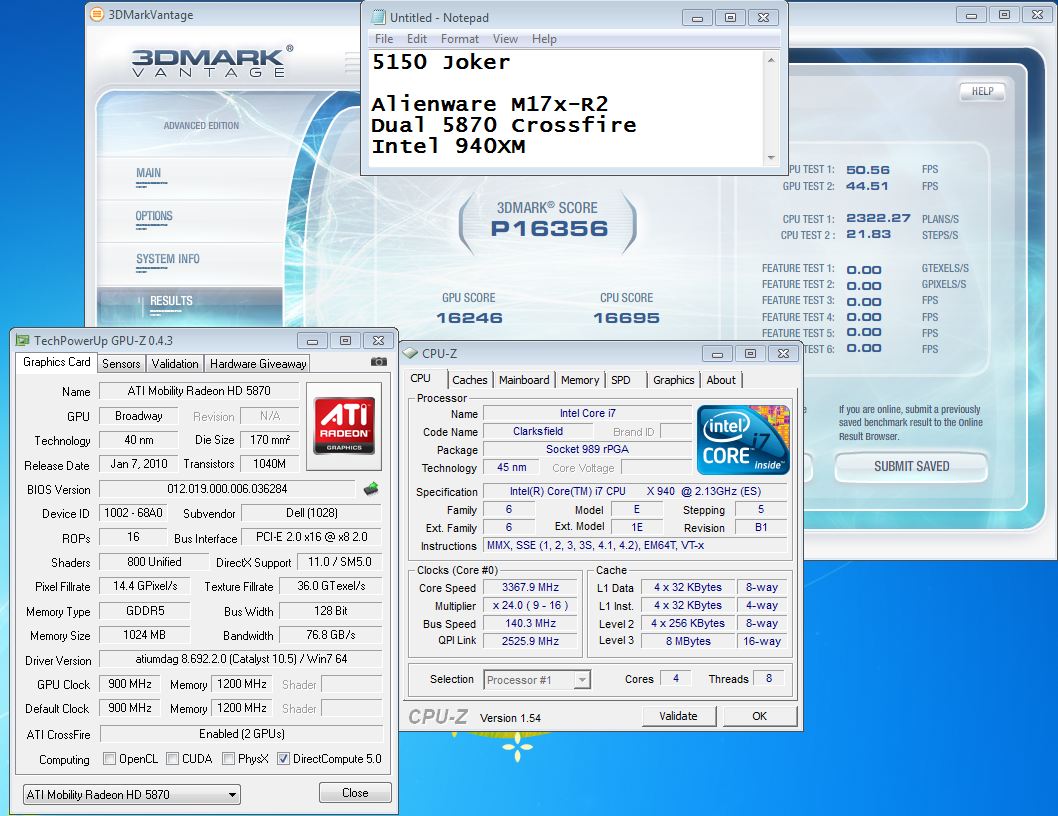1058x816 pixels.
Task: Click the Intel Core i7 logo in CPU-Z
Action: coord(743,439)
